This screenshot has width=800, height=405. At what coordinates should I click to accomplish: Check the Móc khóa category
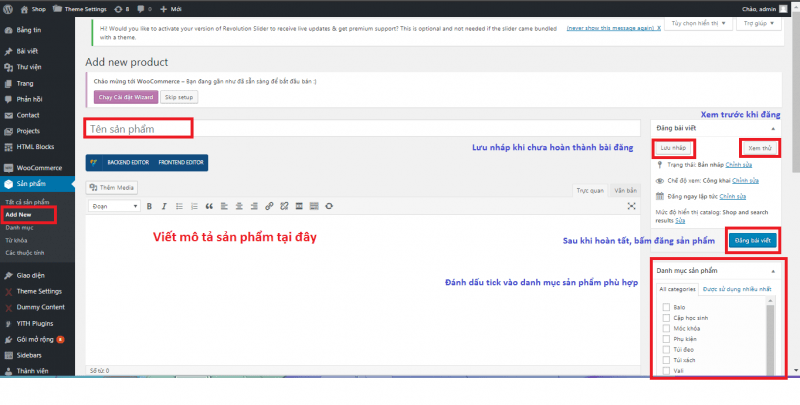666,328
